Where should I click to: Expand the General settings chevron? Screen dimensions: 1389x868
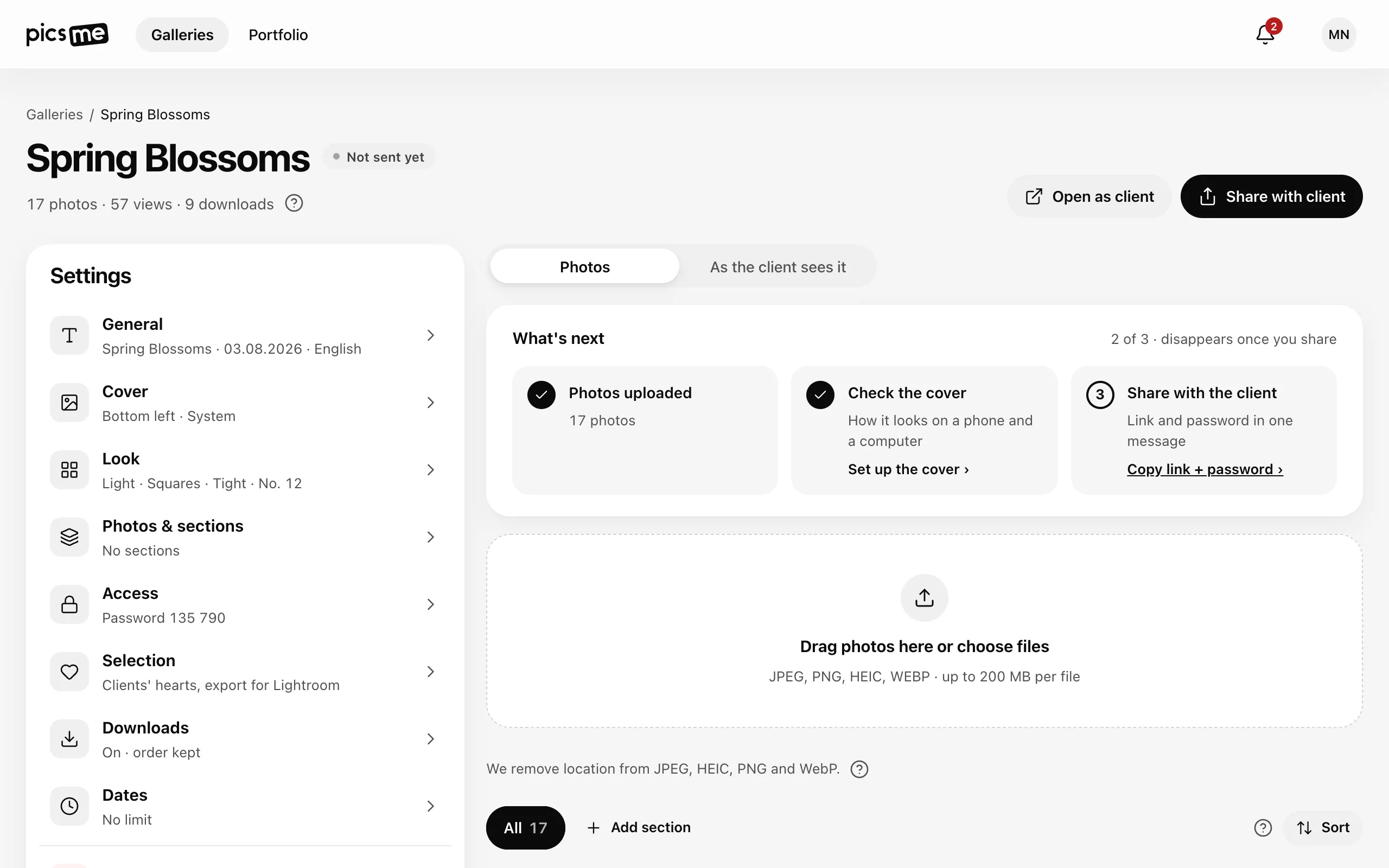(x=430, y=335)
